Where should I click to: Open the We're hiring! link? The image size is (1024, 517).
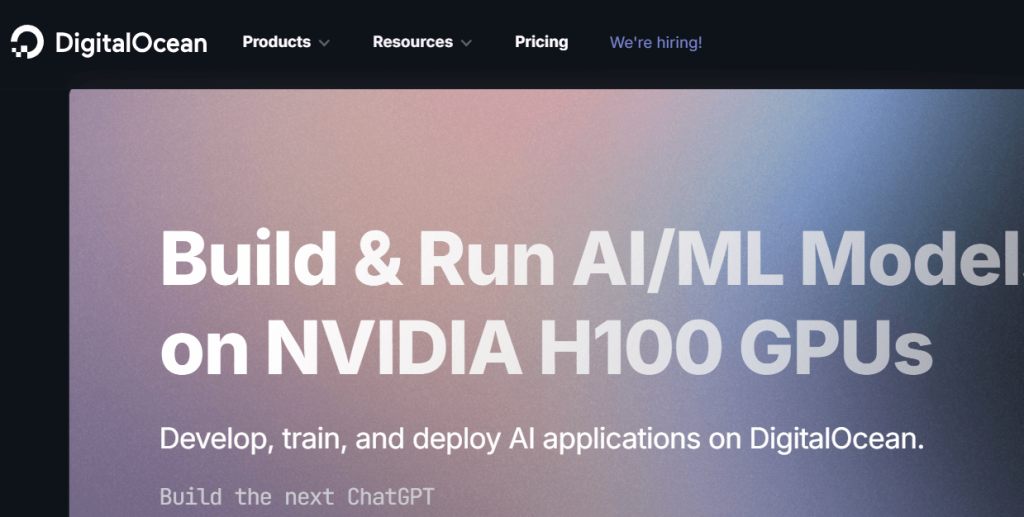tap(656, 42)
